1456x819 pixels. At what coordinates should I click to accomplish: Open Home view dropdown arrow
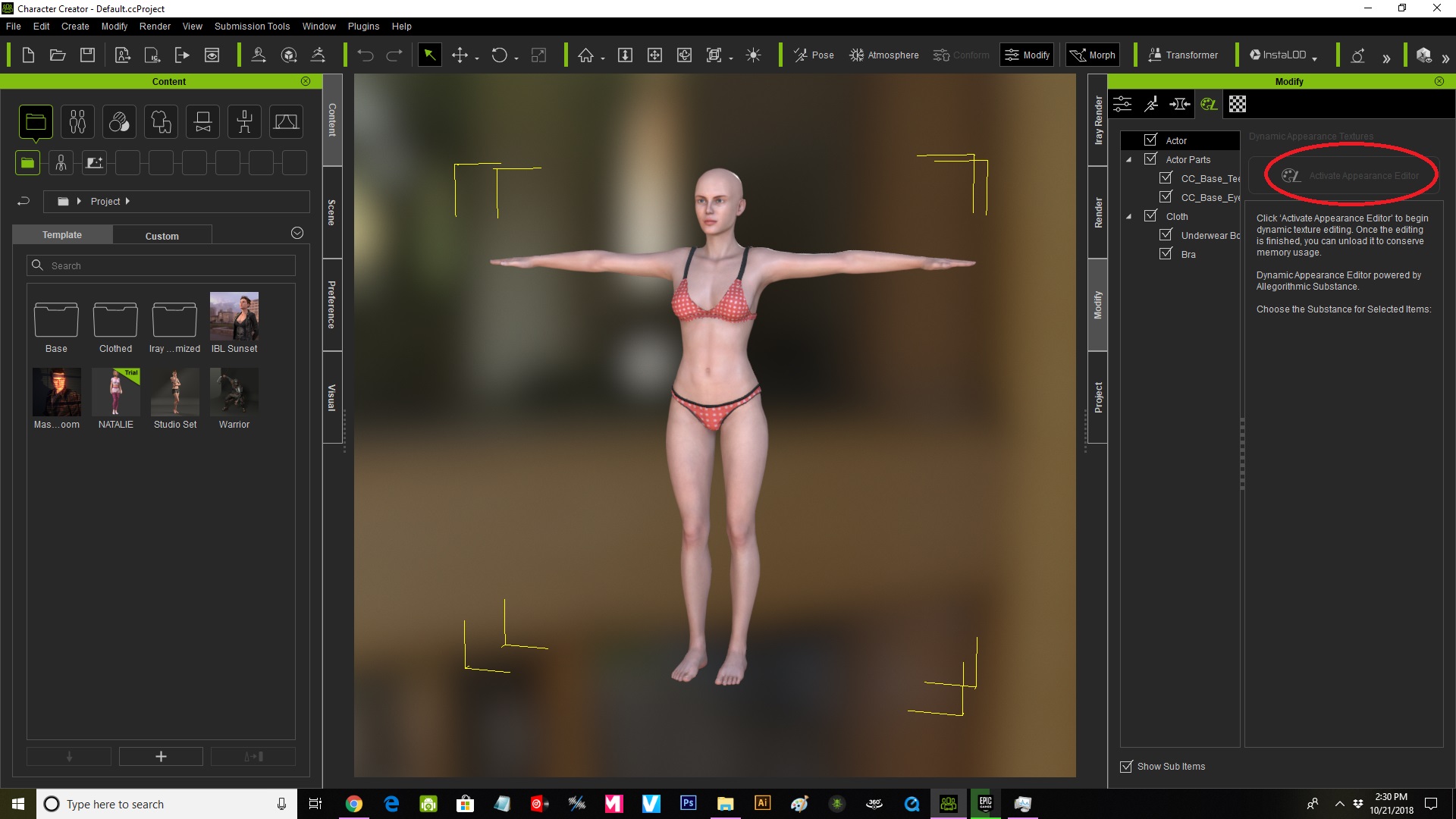[x=603, y=58]
